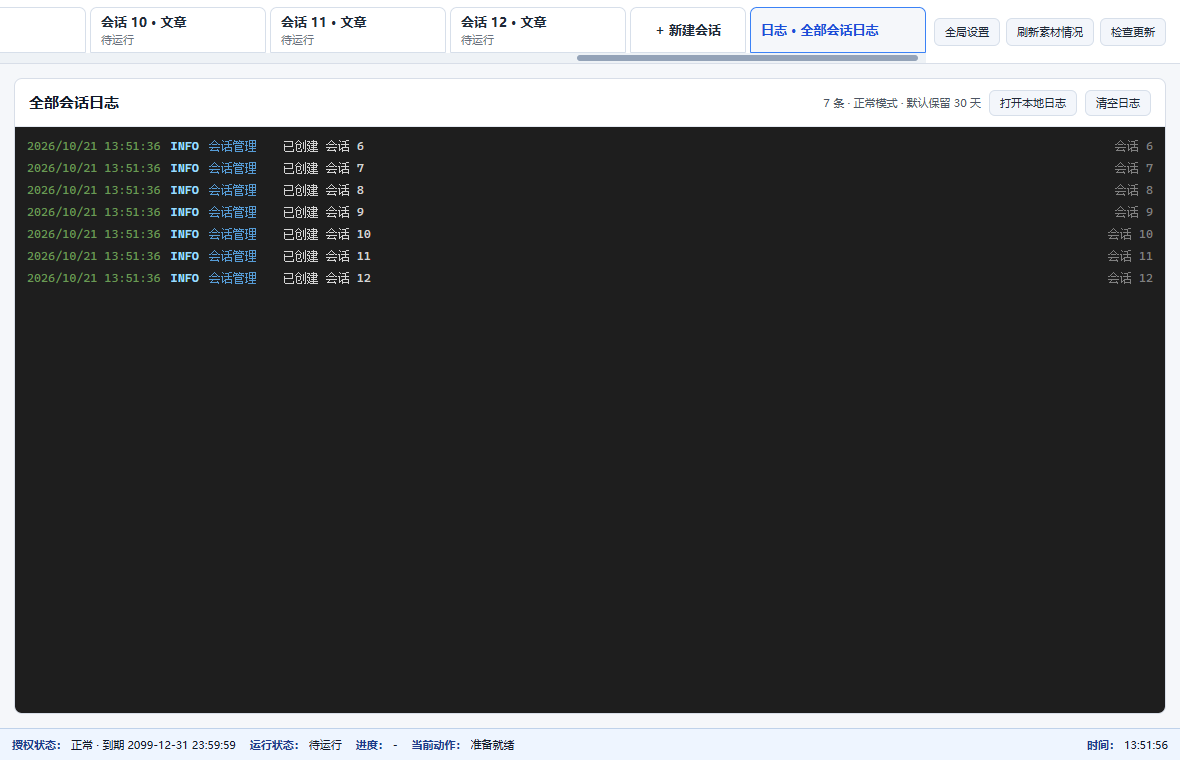The height and width of the screenshot is (760, 1180).
Task: Click the 运行状态 待运行 status
Action: click(296, 745)
